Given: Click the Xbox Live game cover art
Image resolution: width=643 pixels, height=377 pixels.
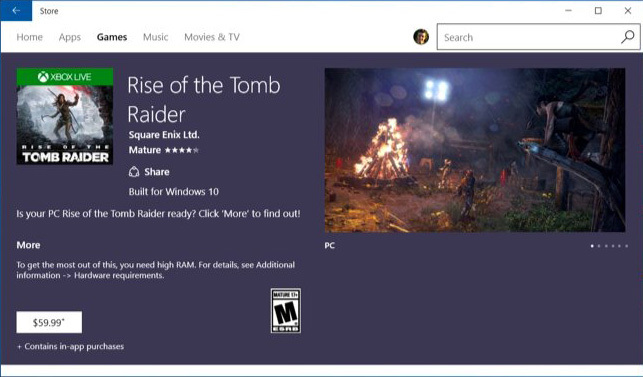Looking at the screenshot, I should tap(65, 116).
